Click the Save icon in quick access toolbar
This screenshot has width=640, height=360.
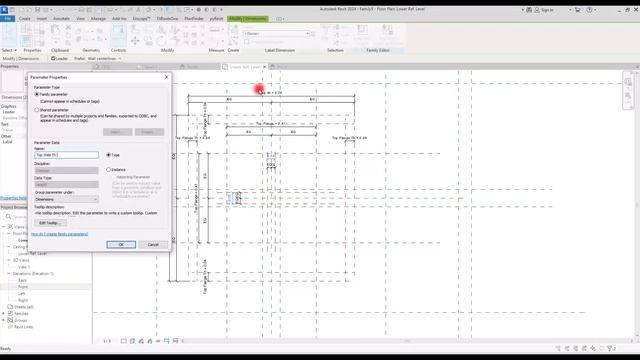38,10
